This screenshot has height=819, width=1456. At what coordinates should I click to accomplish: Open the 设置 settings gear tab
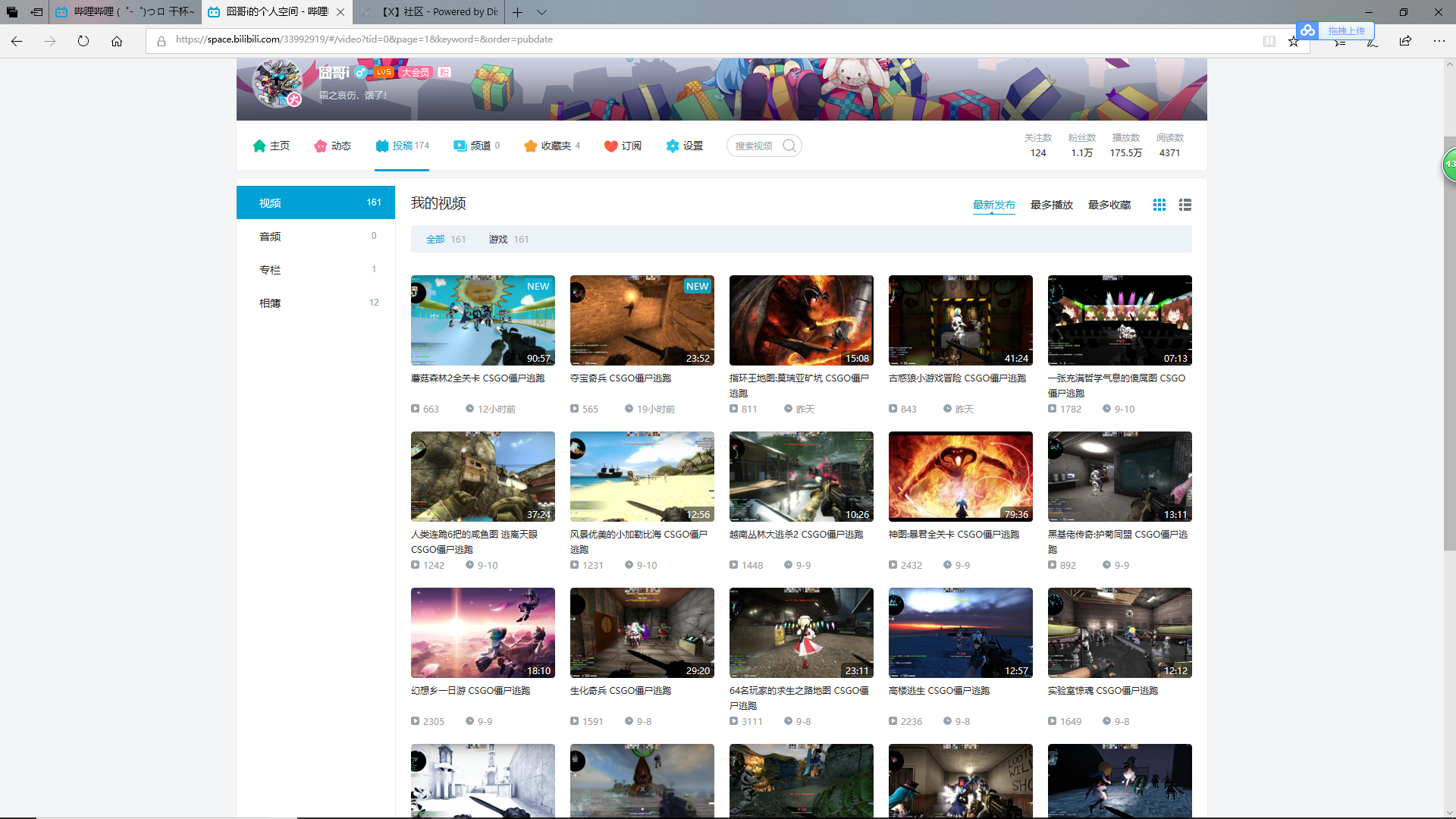point(685,146)
